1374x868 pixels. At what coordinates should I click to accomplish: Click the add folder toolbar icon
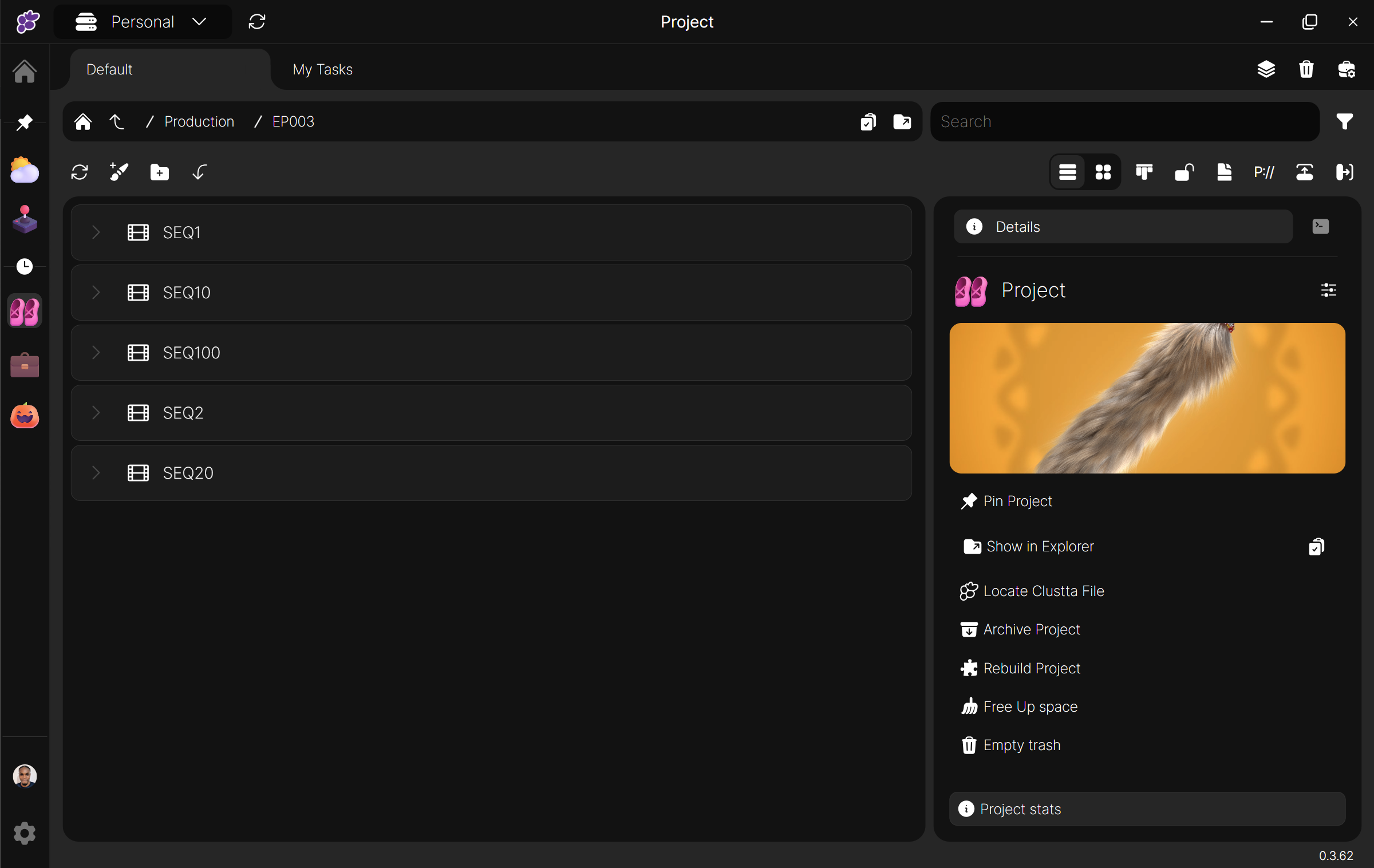click(x=159, y=172)
